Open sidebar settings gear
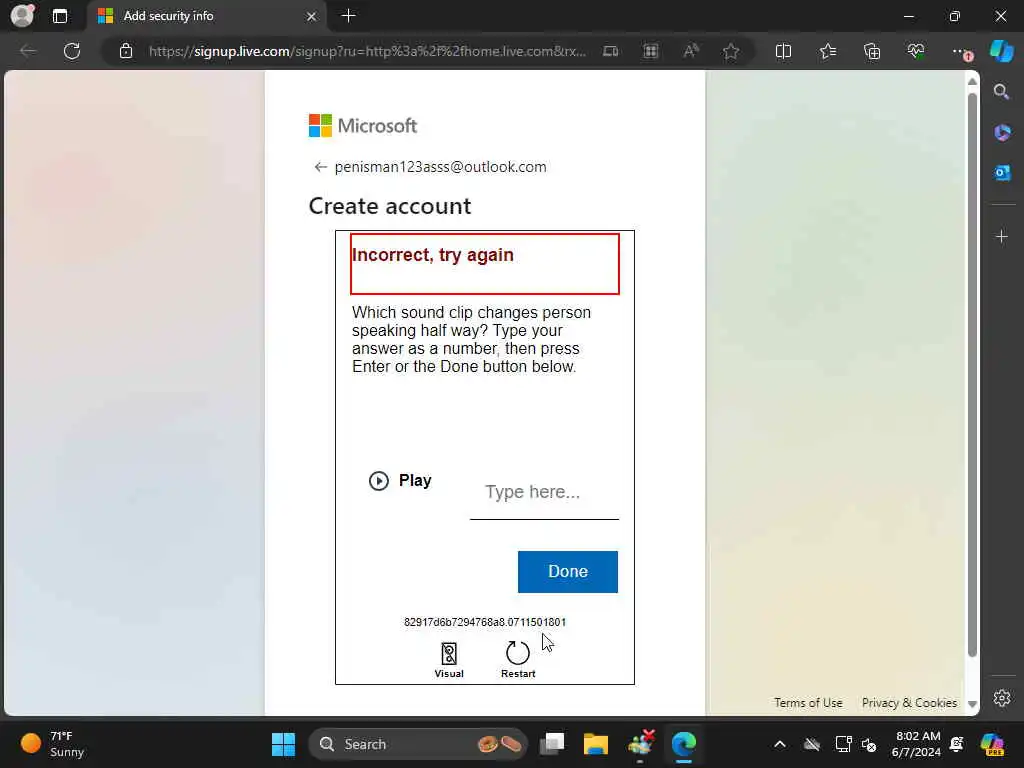This screenshot has width=1024, height=768. pos(1002,698)
